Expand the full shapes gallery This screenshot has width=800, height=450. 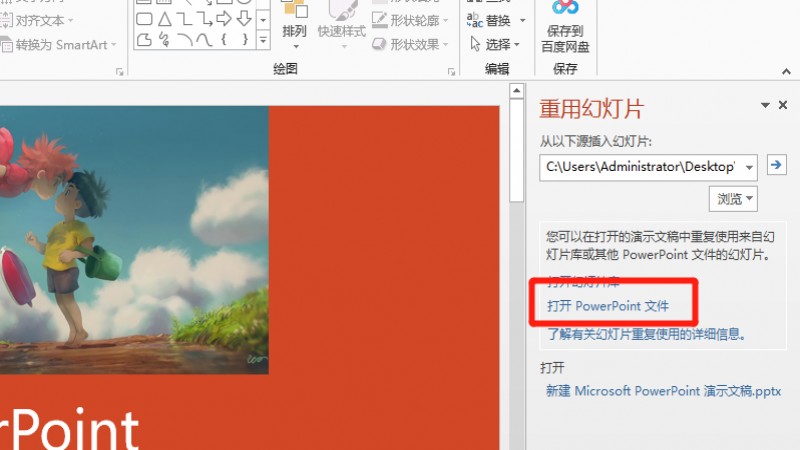pyautogui.click(x=263, y=40)
